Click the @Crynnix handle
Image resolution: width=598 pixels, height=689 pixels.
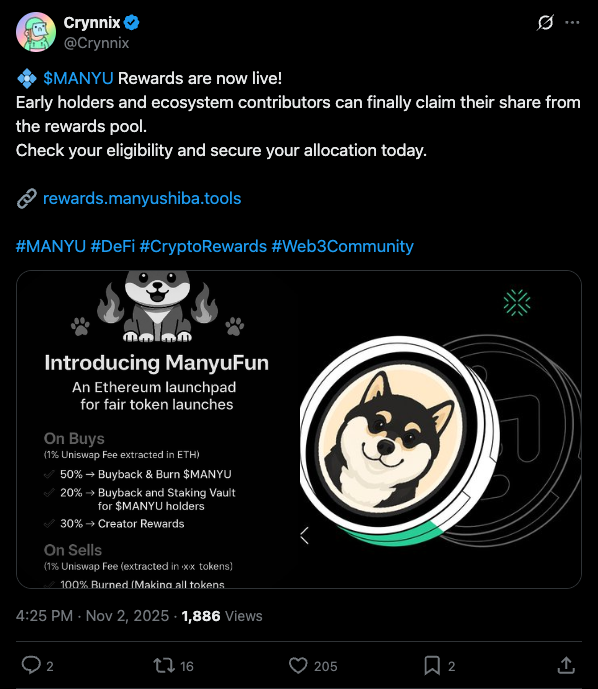96,43
